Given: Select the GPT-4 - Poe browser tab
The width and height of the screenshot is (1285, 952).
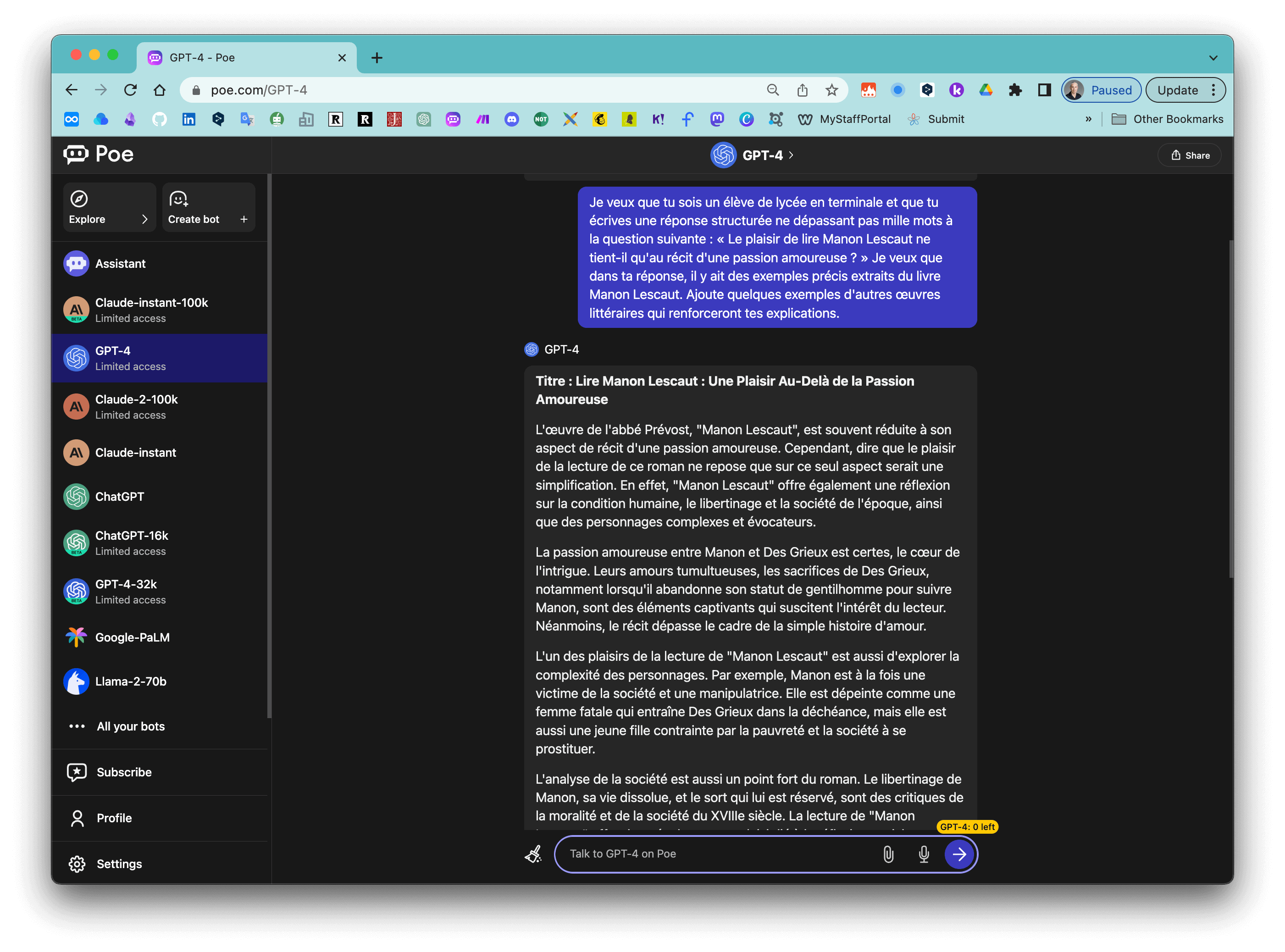Looking at the screenshot, I should coord(247,58).
